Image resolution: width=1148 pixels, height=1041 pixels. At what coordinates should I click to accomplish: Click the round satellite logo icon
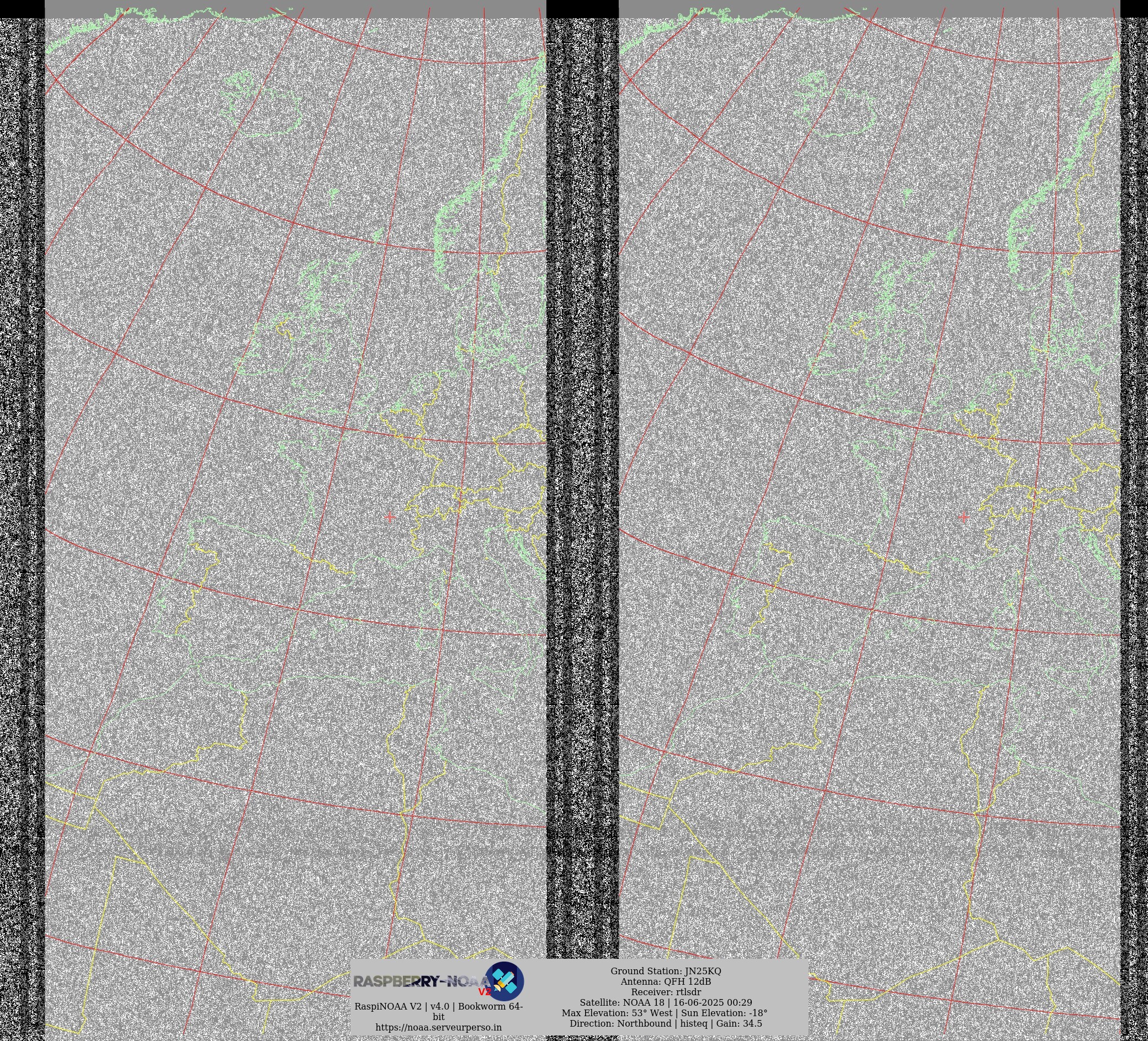(504, 981)
